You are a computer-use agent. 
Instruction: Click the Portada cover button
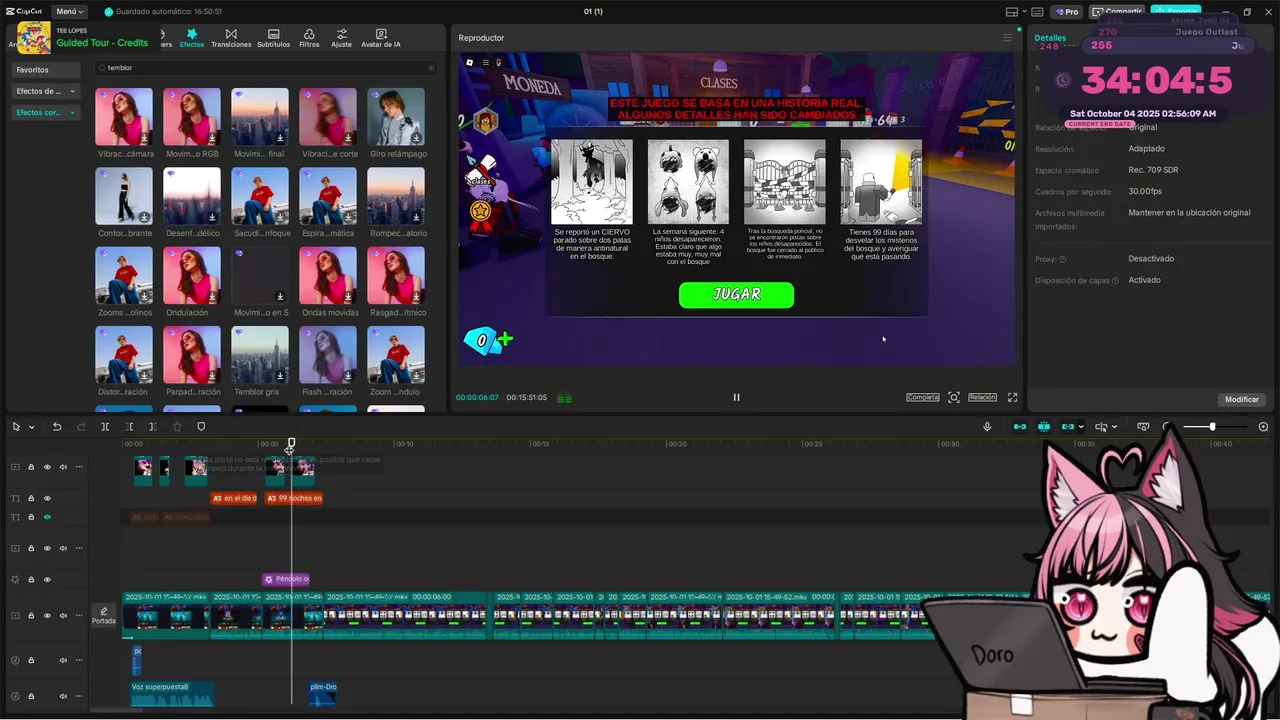pos(104,616)
